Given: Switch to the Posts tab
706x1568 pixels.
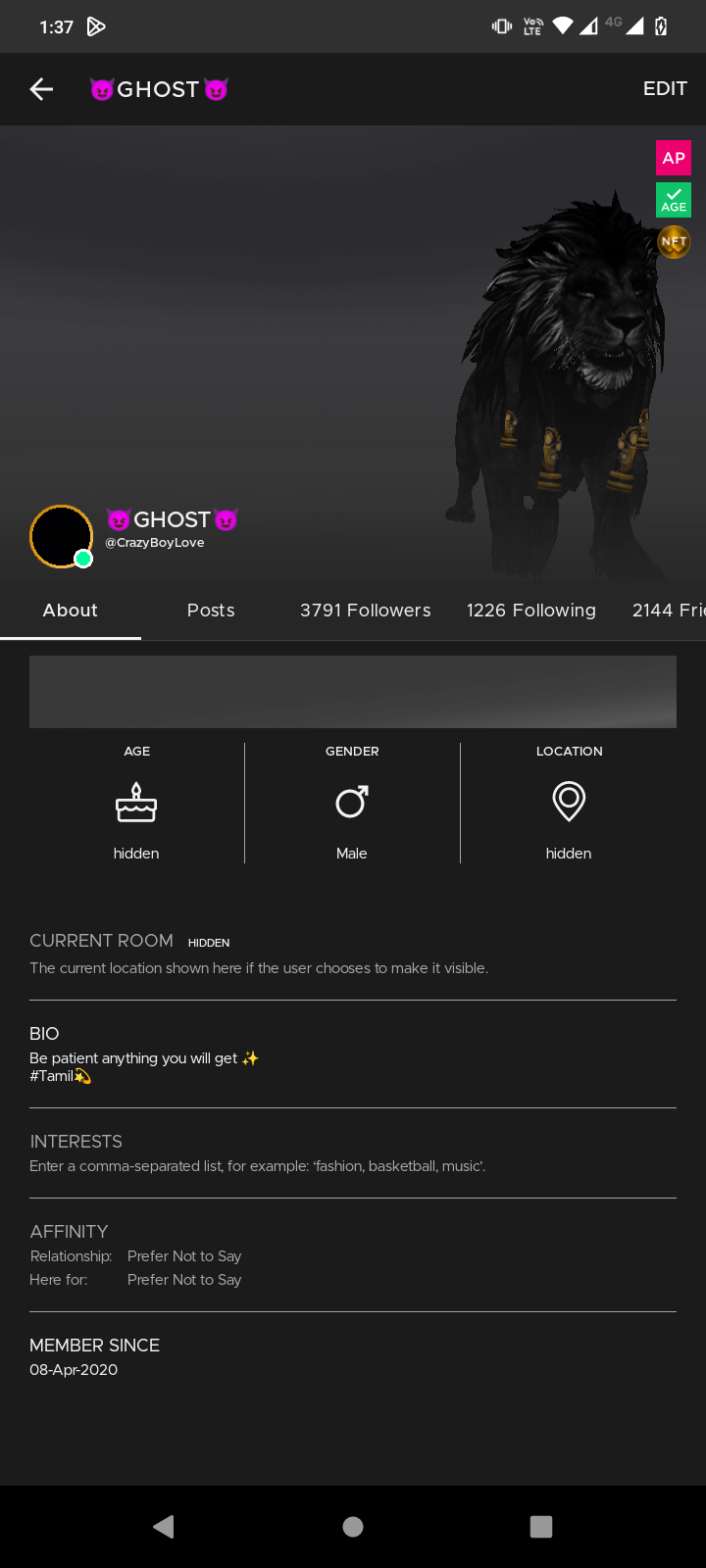Looking at the screenshot, I should click(211, 611).
